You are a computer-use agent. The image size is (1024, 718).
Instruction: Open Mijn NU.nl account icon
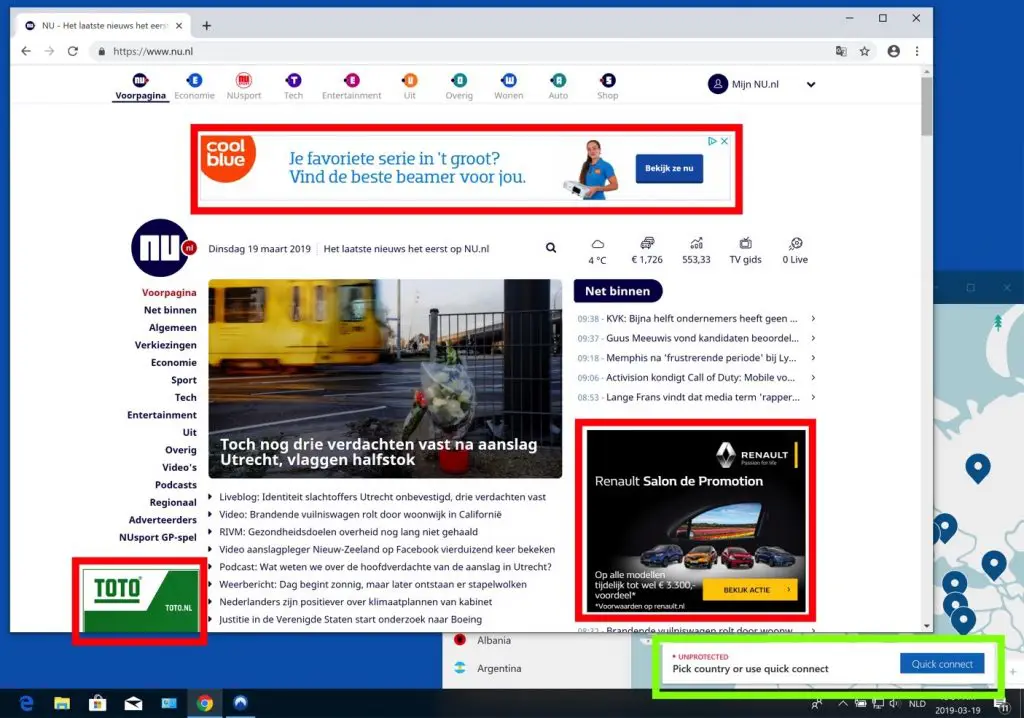(x=718, y=84)
